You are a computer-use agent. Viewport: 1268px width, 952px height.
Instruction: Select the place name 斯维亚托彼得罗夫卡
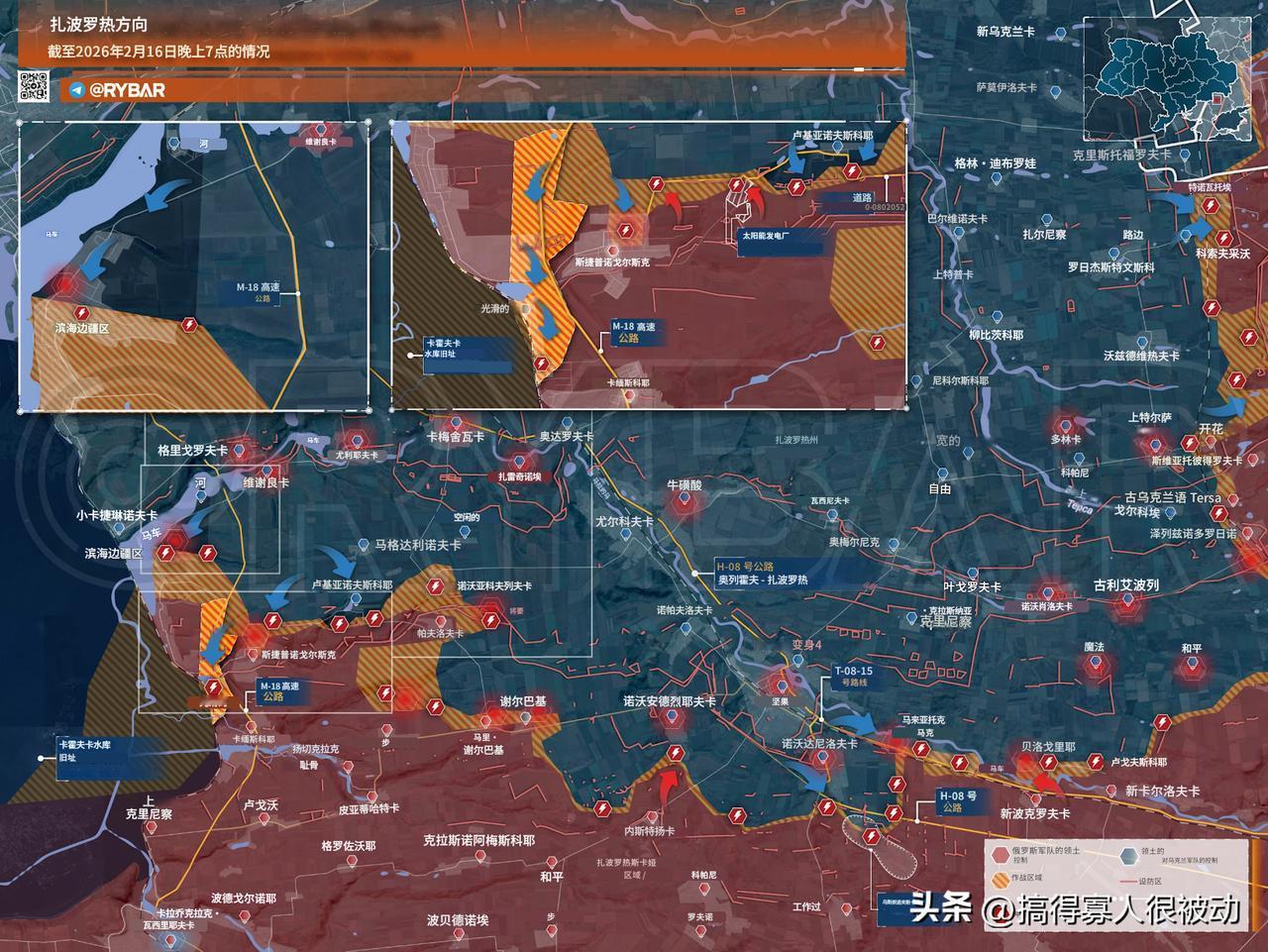click(1197, 461)
